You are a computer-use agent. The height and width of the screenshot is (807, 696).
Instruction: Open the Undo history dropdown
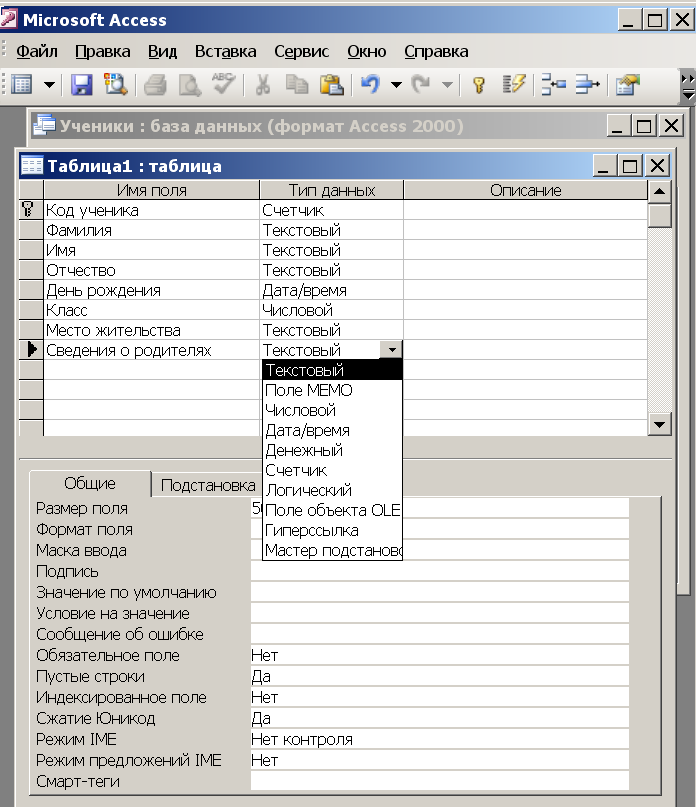pos(396,84)
